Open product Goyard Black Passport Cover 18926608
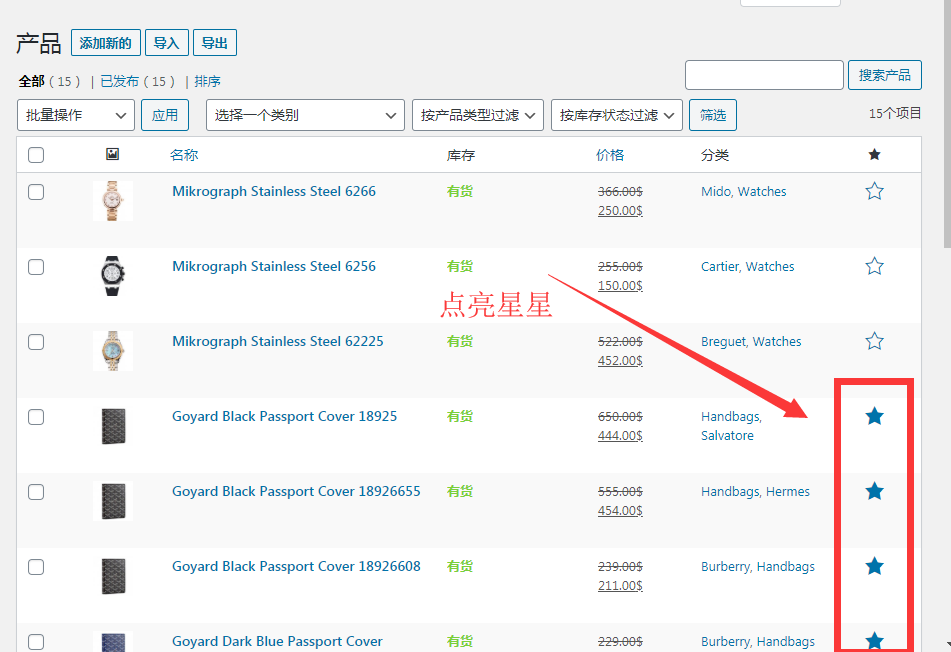The image size is (951, 652). (296, 566)
